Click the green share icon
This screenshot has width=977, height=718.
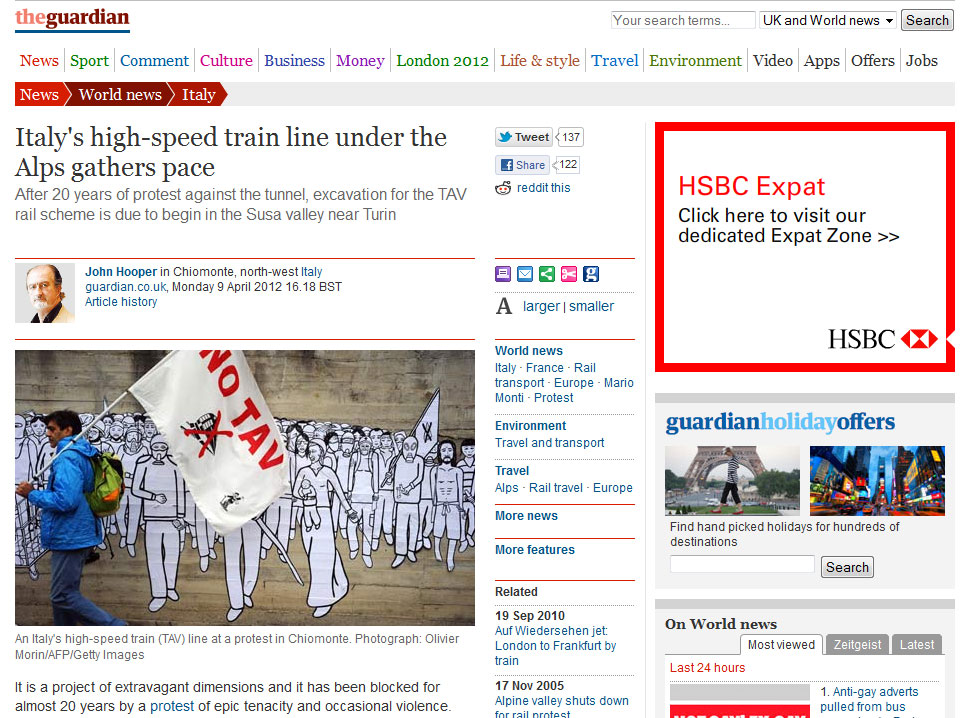(547, 274)
